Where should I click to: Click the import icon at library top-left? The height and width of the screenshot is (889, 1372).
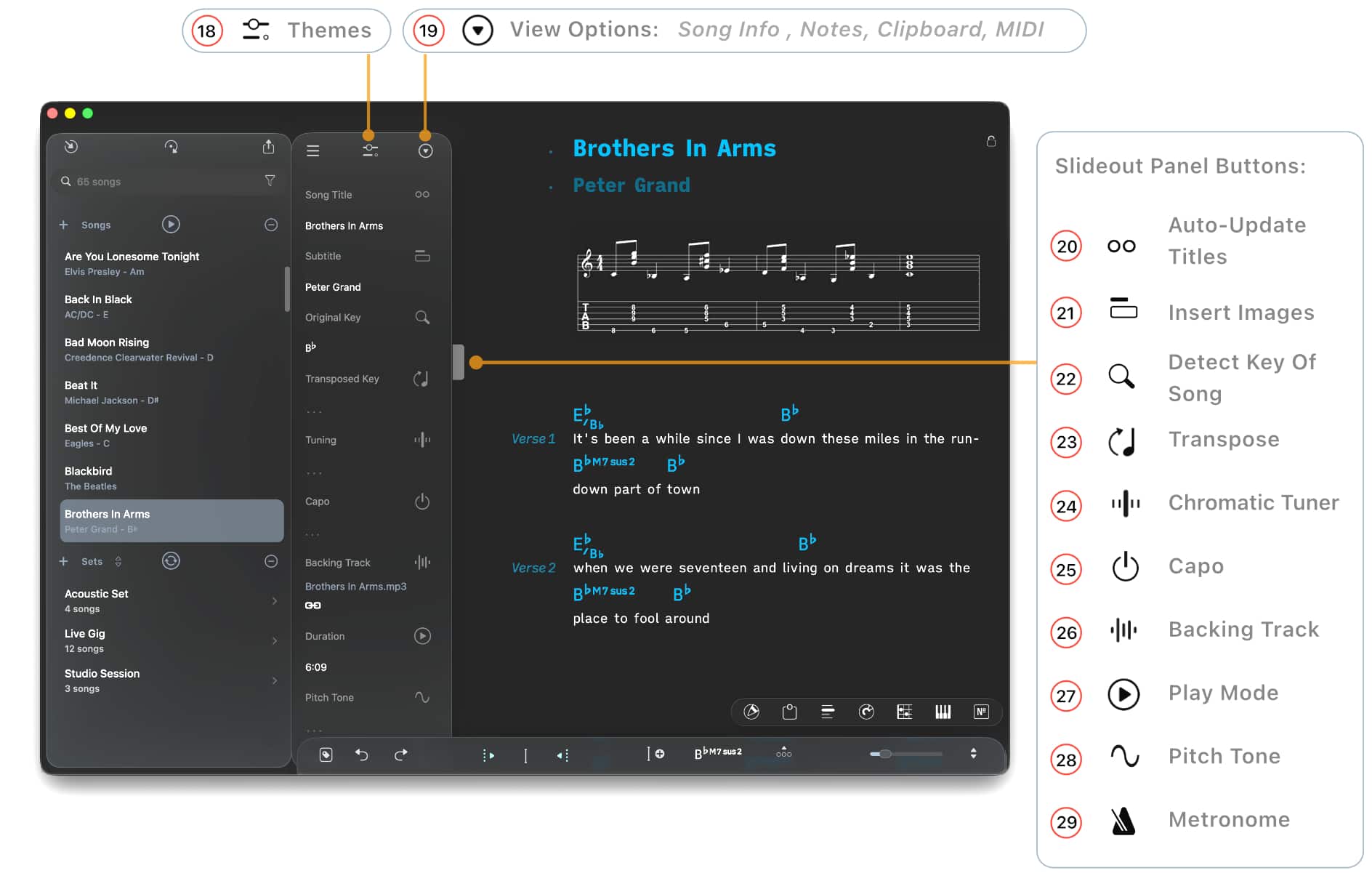pos(70,147)
